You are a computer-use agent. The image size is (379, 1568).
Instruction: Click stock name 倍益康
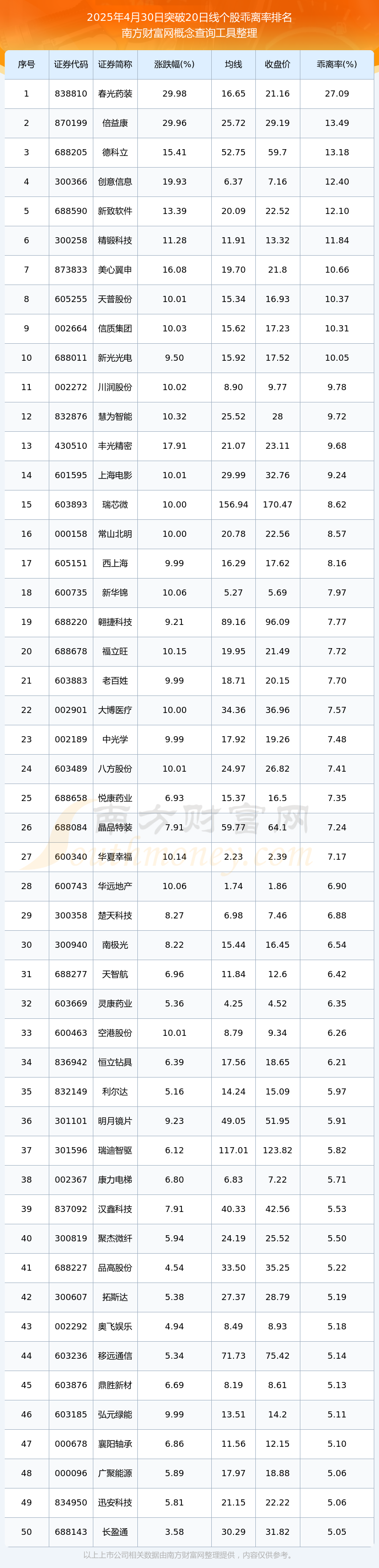pyautogui.click(x=115, y=123)
